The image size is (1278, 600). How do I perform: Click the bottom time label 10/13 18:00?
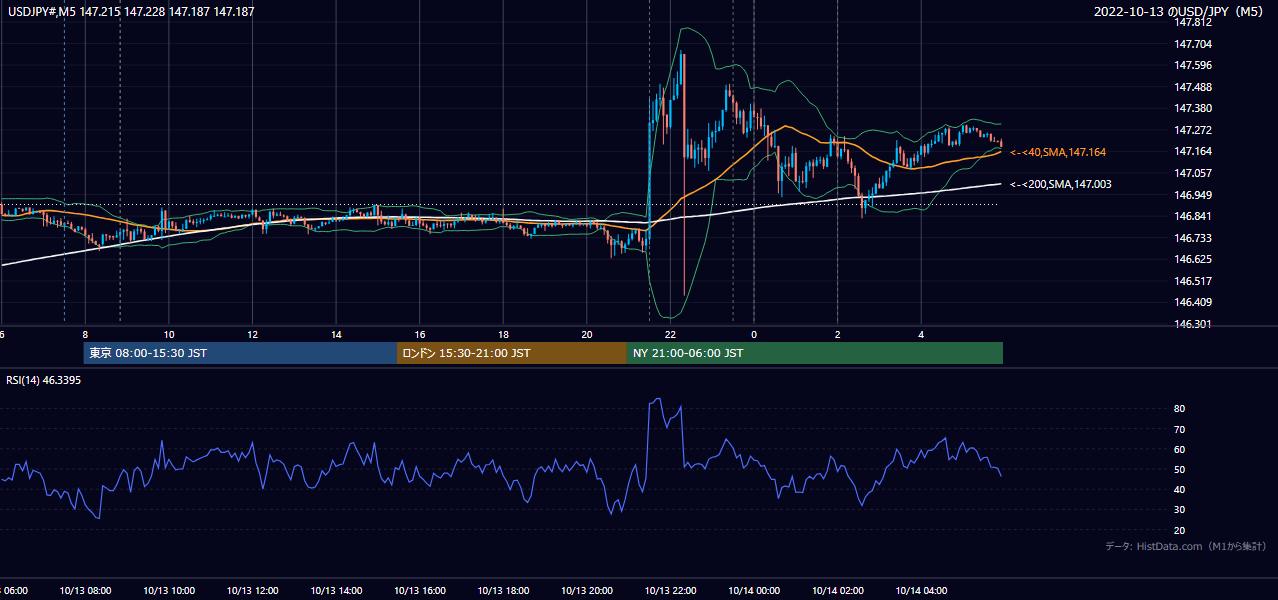(x=504, y=591)
